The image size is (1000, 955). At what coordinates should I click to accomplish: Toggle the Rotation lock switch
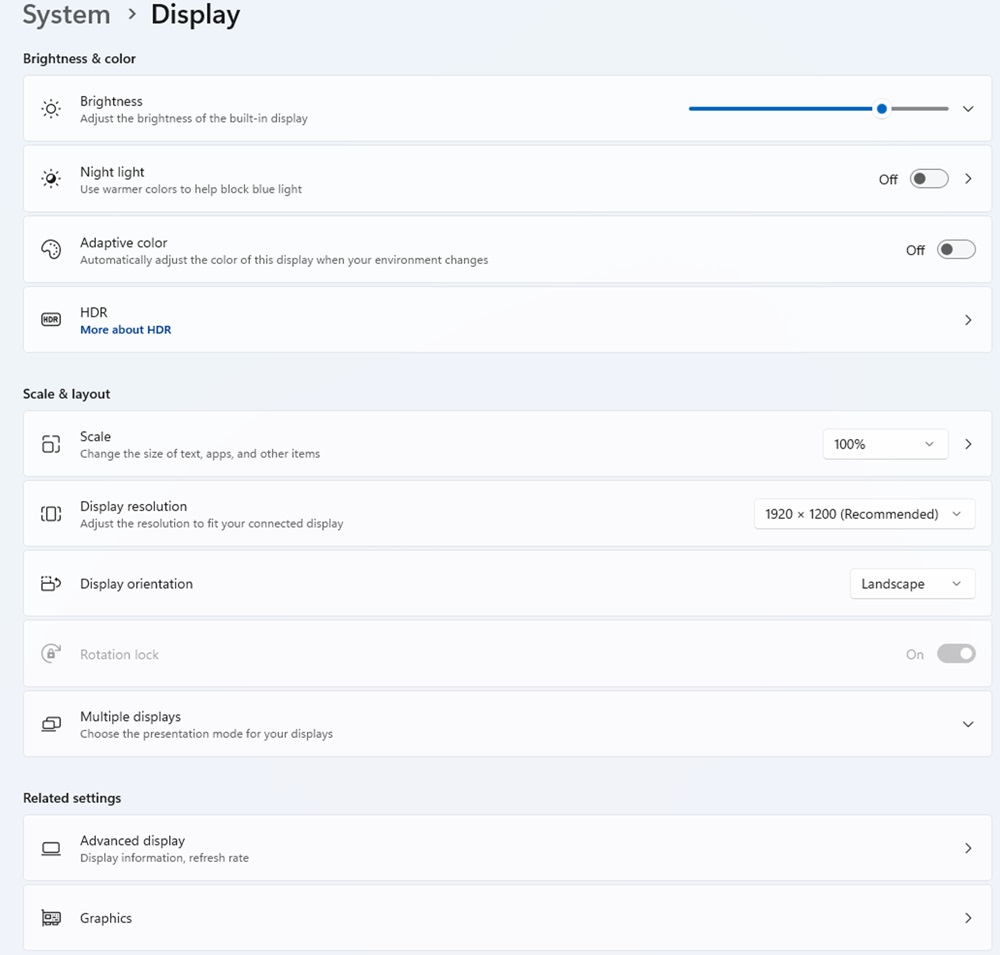(955, 654)
